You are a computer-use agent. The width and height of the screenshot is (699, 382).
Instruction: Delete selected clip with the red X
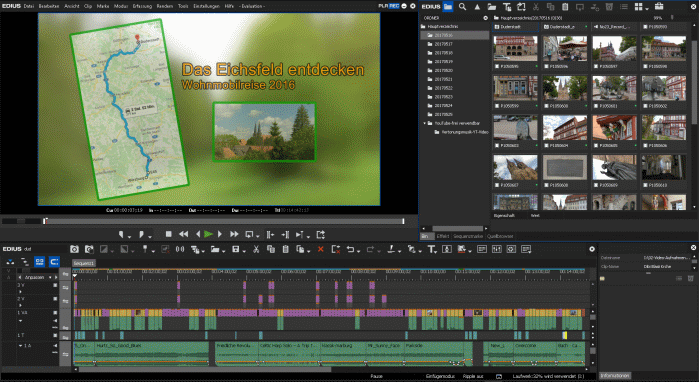tap(321, 249)
